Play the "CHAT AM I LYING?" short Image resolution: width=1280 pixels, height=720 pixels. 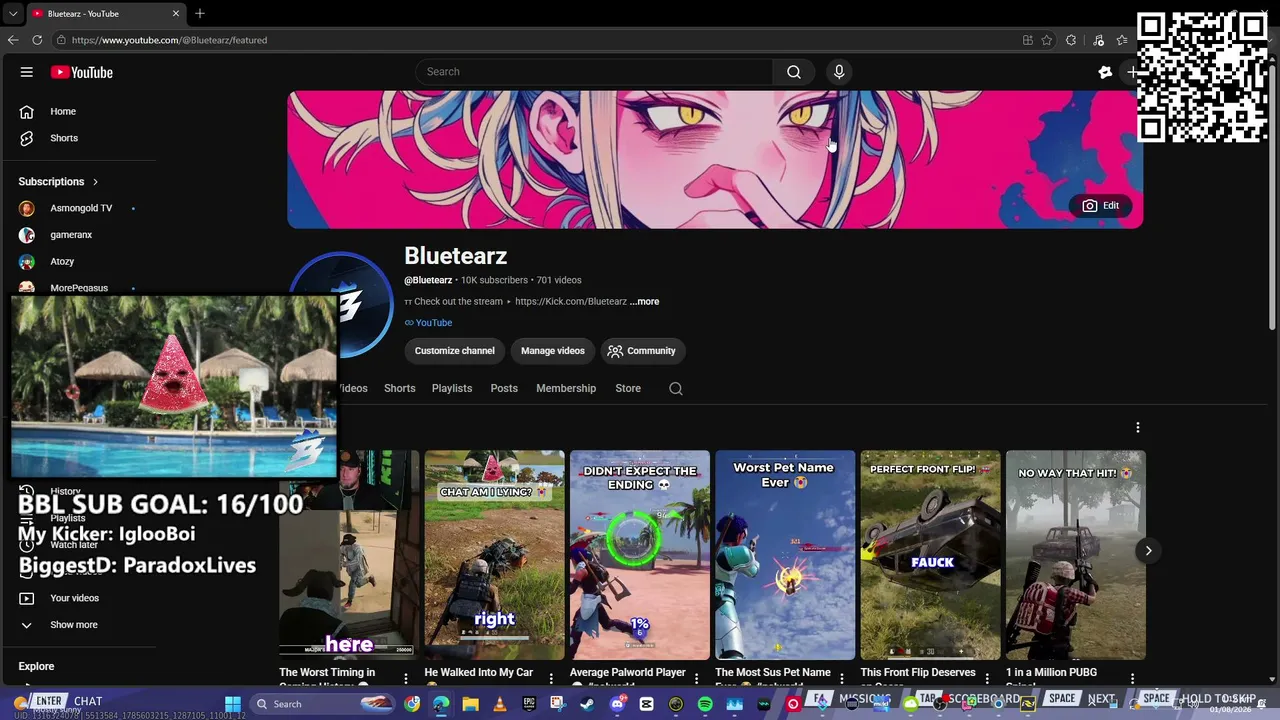pos(494,555)
